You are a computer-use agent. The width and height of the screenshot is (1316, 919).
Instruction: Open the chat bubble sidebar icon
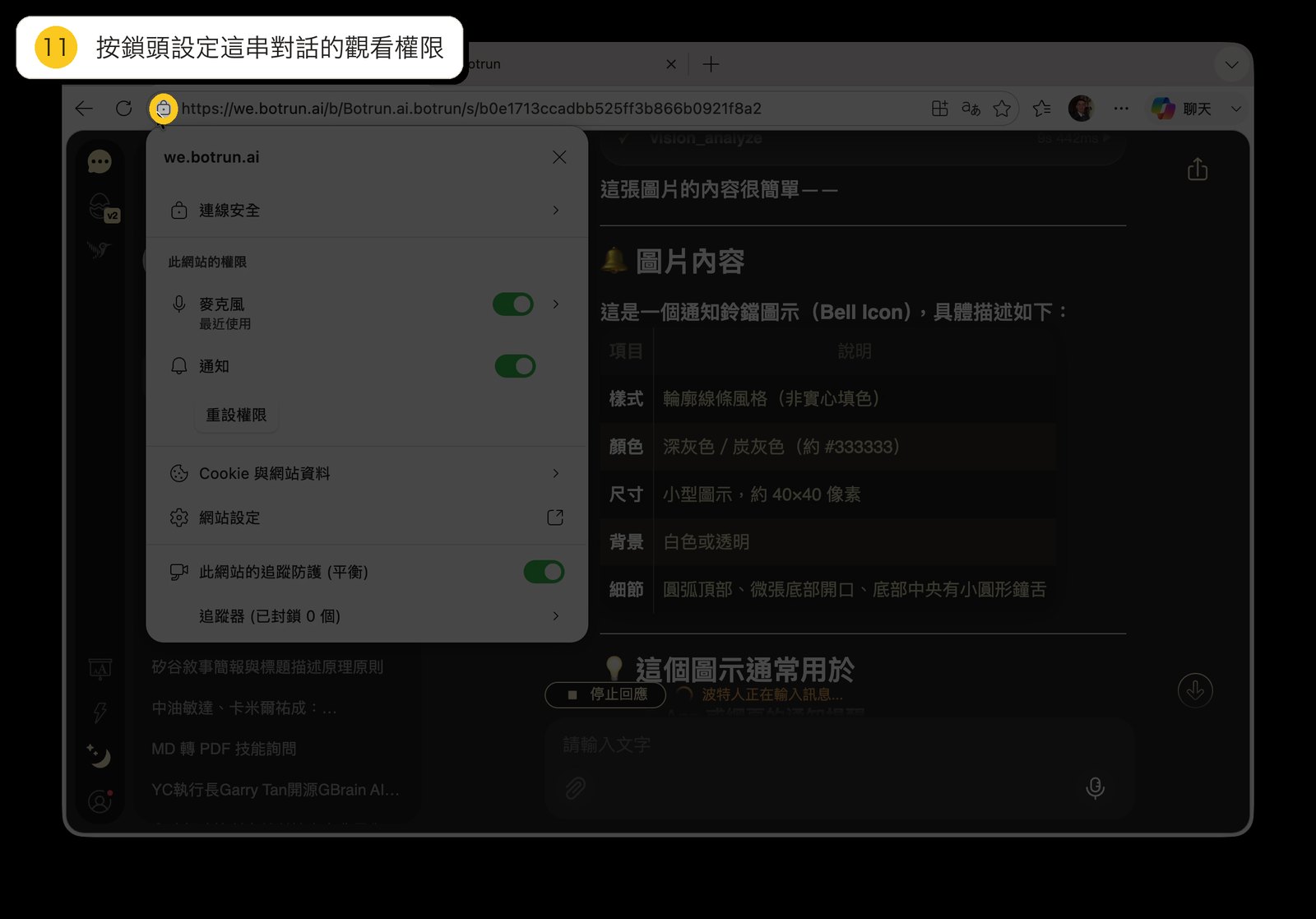click(x=100, y=161)
